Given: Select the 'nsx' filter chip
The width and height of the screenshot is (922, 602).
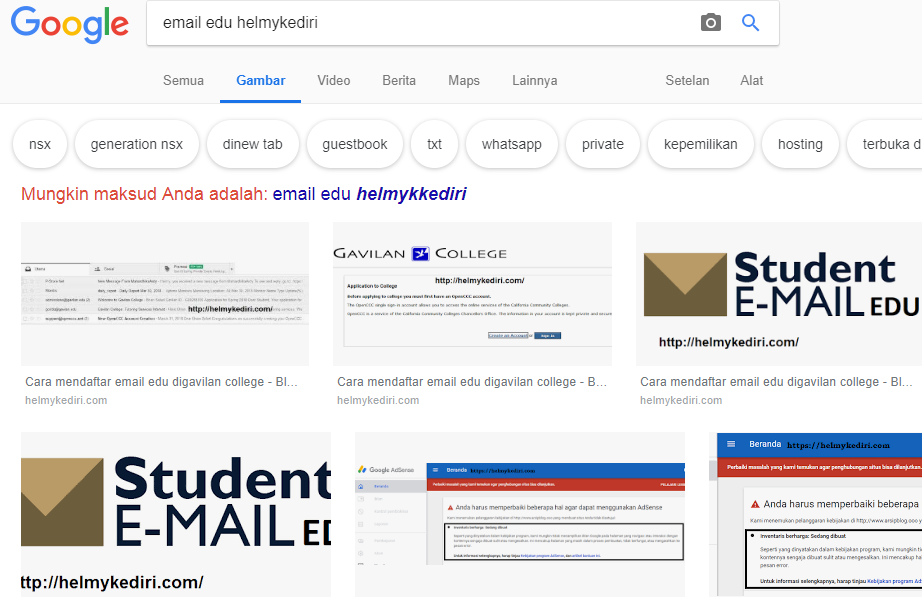Looking at the screenshot, I should tap(40, 144).
